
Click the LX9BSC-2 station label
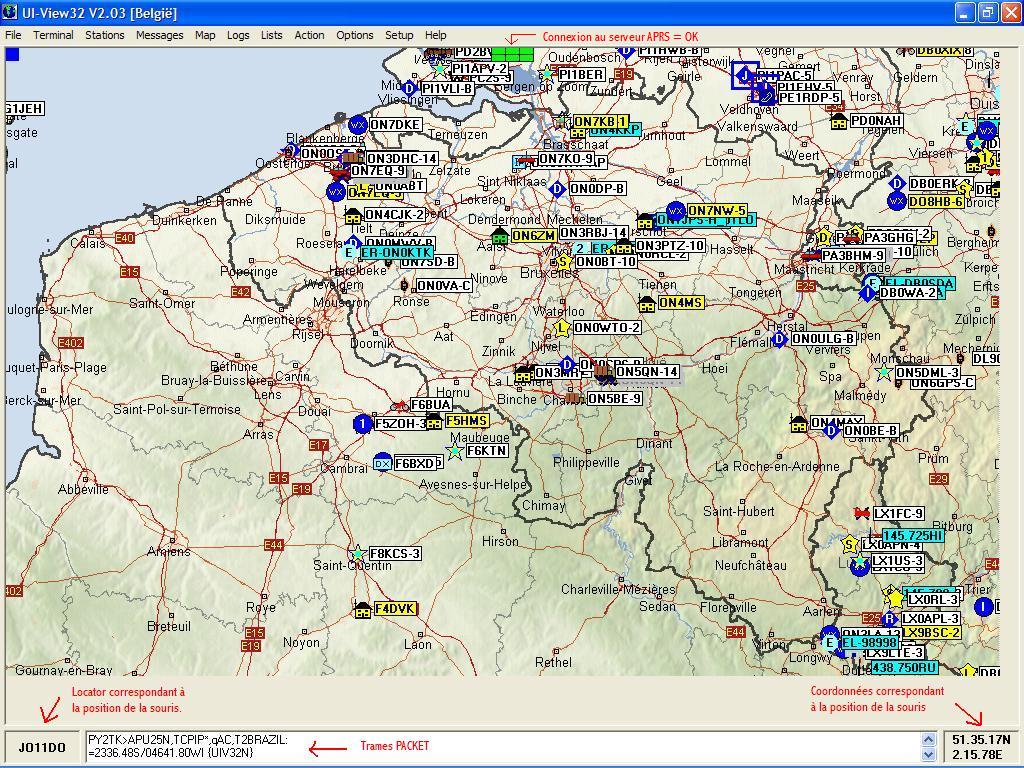pyautogui.click(x=931, y=632)
